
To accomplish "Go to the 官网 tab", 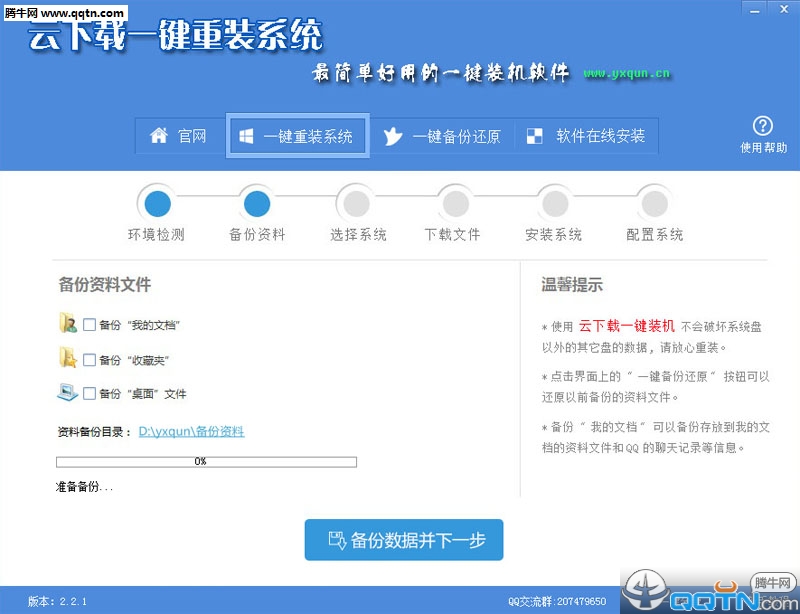I will pos(178,137).
